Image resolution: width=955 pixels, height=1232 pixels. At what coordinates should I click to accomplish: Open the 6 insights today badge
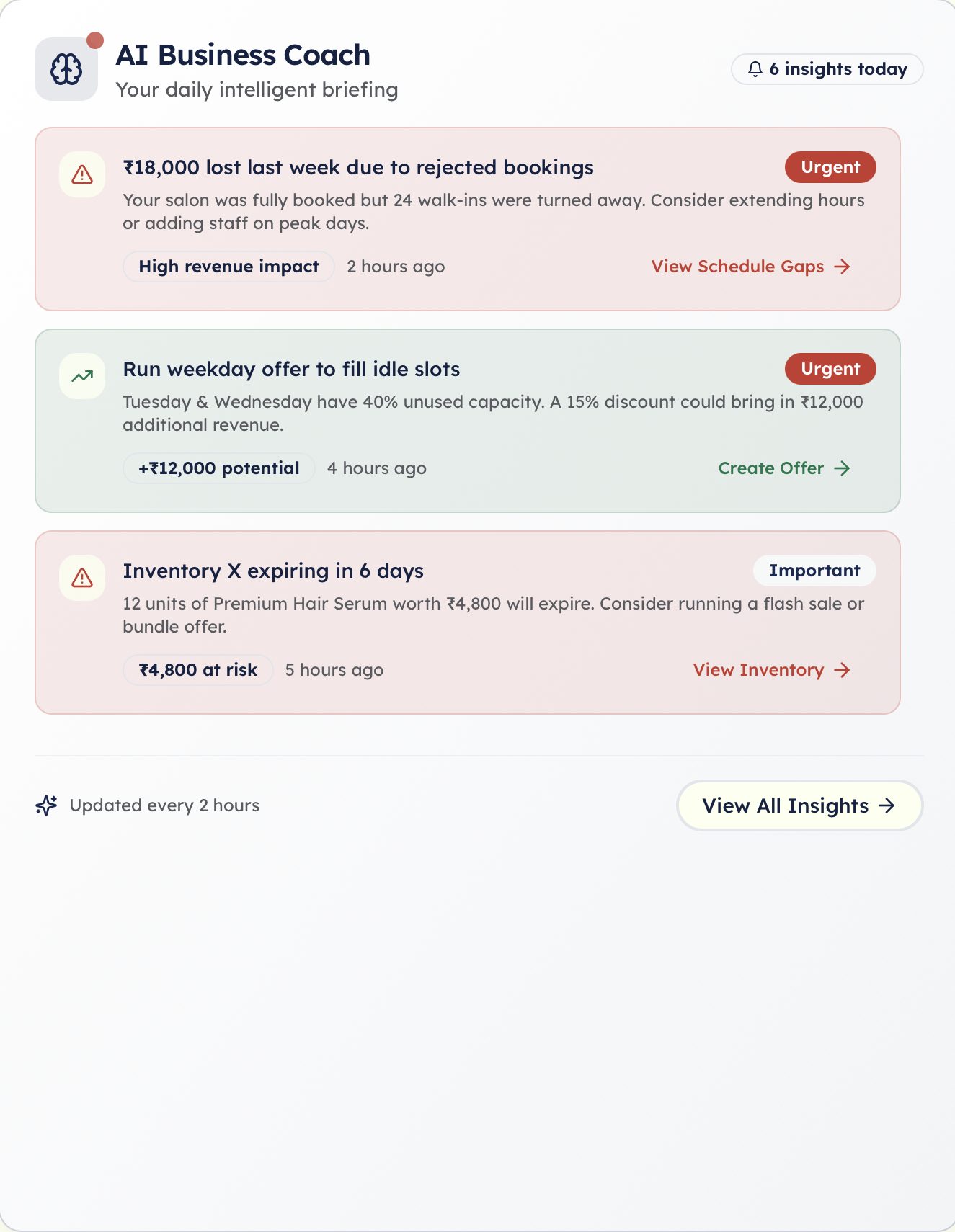(827, 69)
